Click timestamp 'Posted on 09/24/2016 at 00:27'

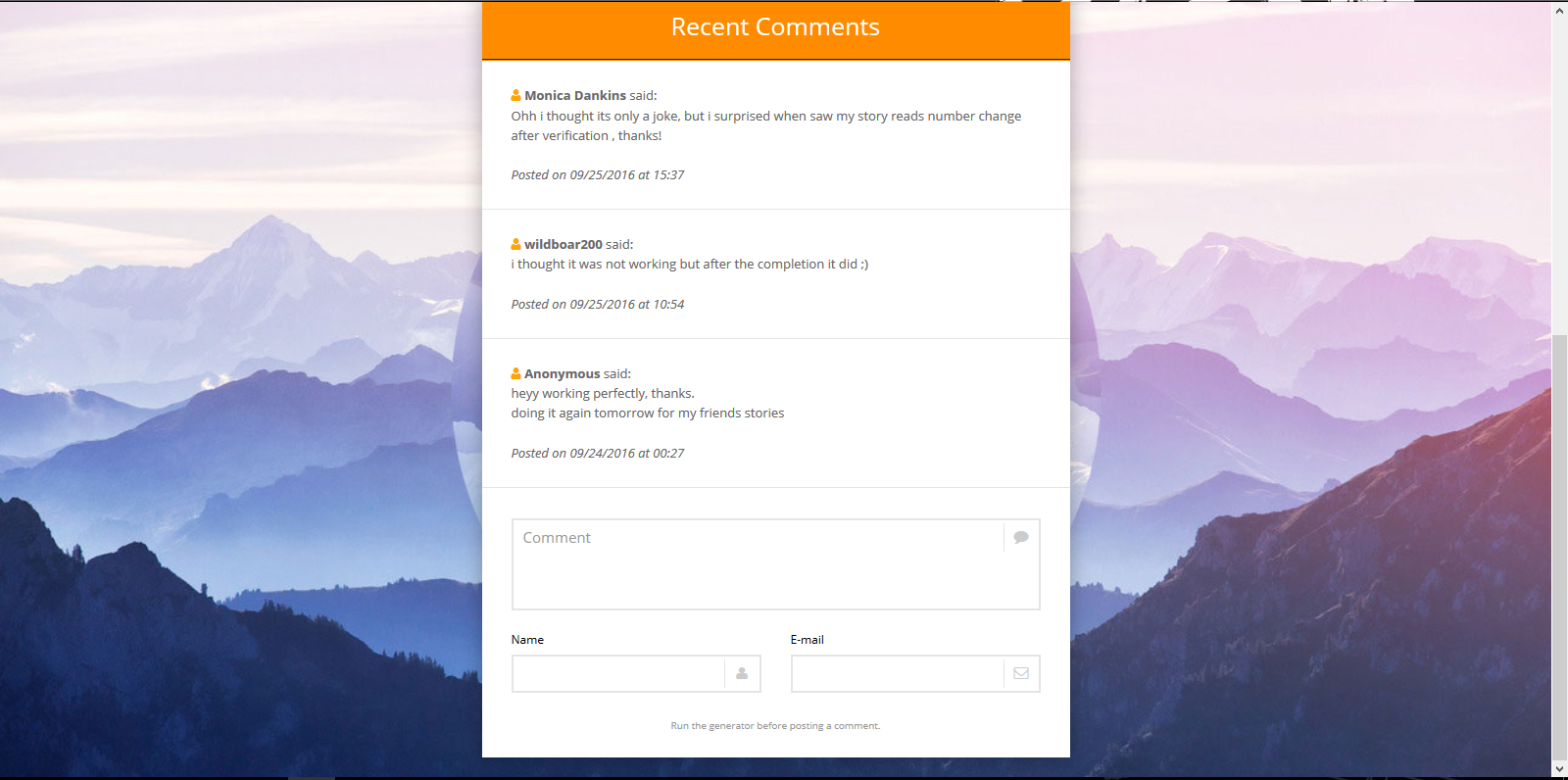[x=598, y=453]
